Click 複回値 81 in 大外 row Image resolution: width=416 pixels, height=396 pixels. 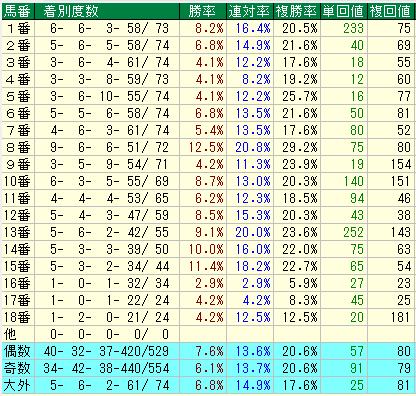tap(404, 385)
